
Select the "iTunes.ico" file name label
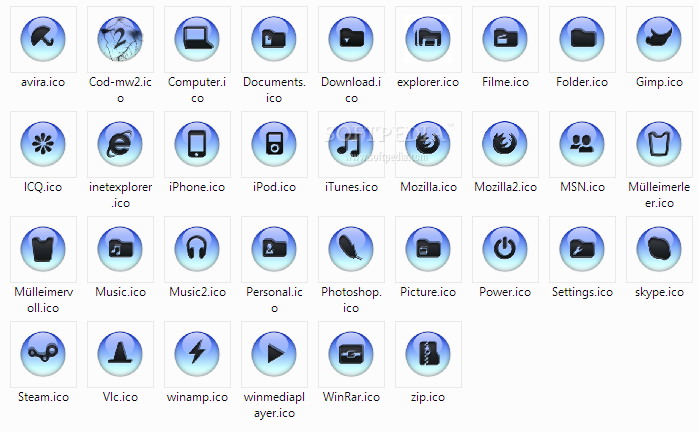coord(351,187)
